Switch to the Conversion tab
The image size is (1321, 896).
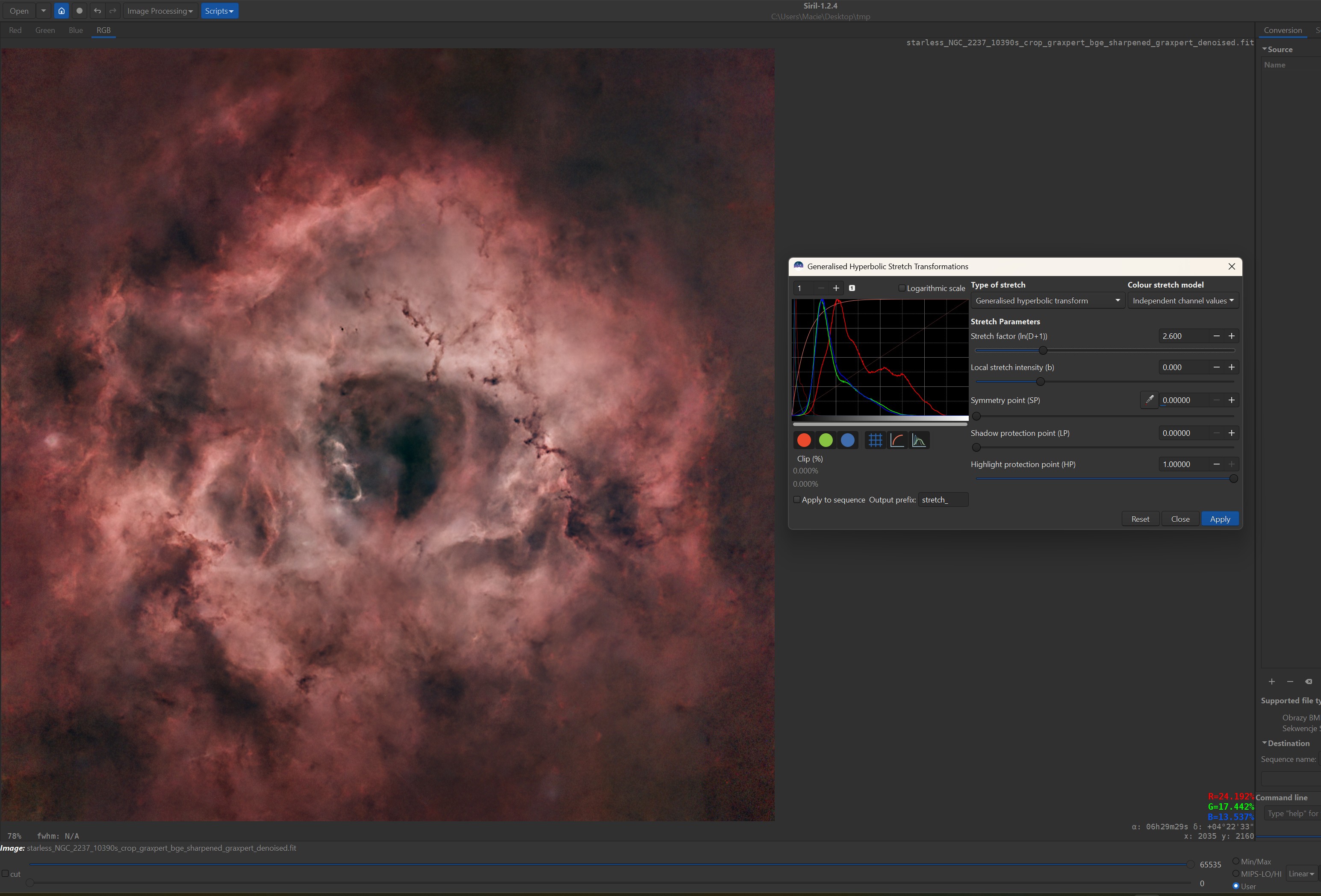pyautogui.click(x=1283, y=30)
